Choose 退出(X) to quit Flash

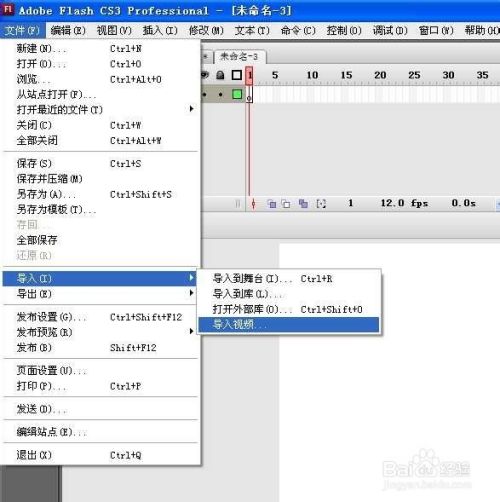coord(100,455)
